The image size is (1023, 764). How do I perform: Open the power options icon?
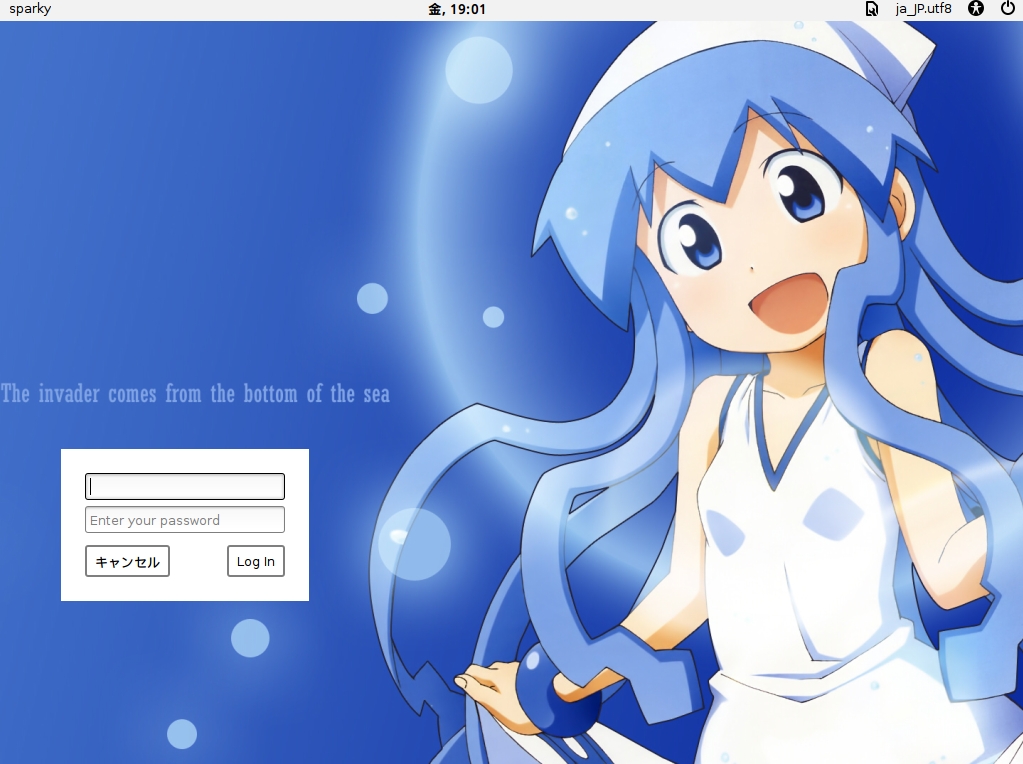1008,9
